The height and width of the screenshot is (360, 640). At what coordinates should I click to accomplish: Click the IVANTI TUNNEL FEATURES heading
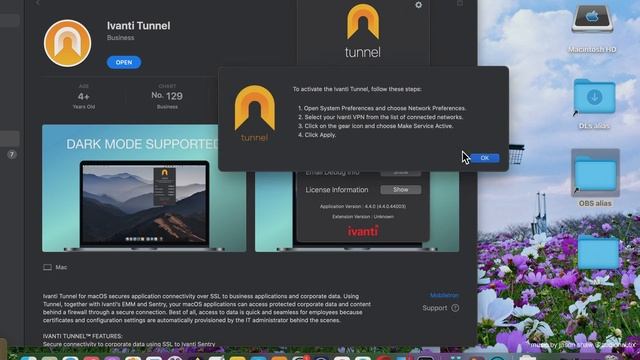click(82, 336)
